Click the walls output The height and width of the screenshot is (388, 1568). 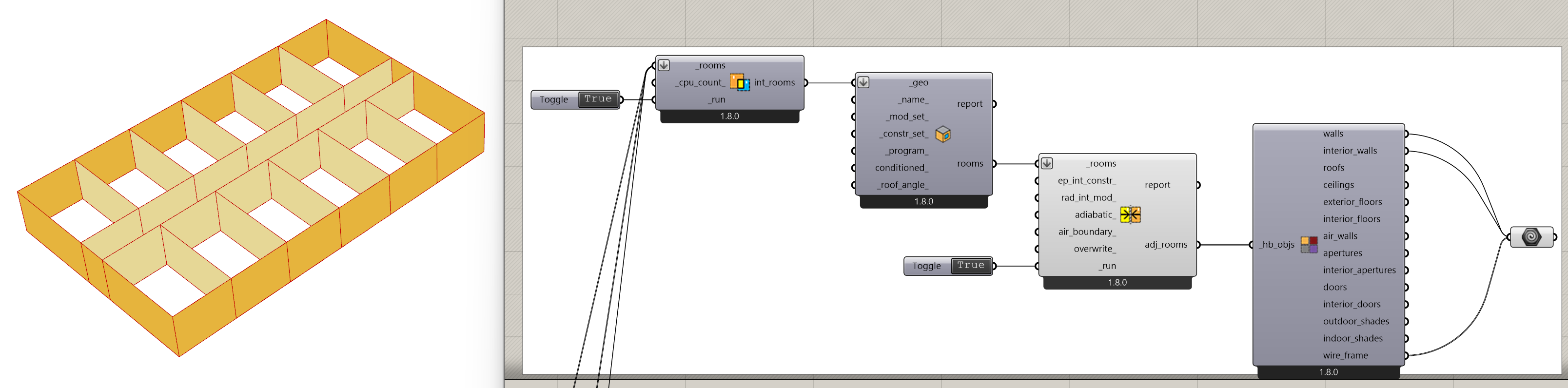(1333, 133)
